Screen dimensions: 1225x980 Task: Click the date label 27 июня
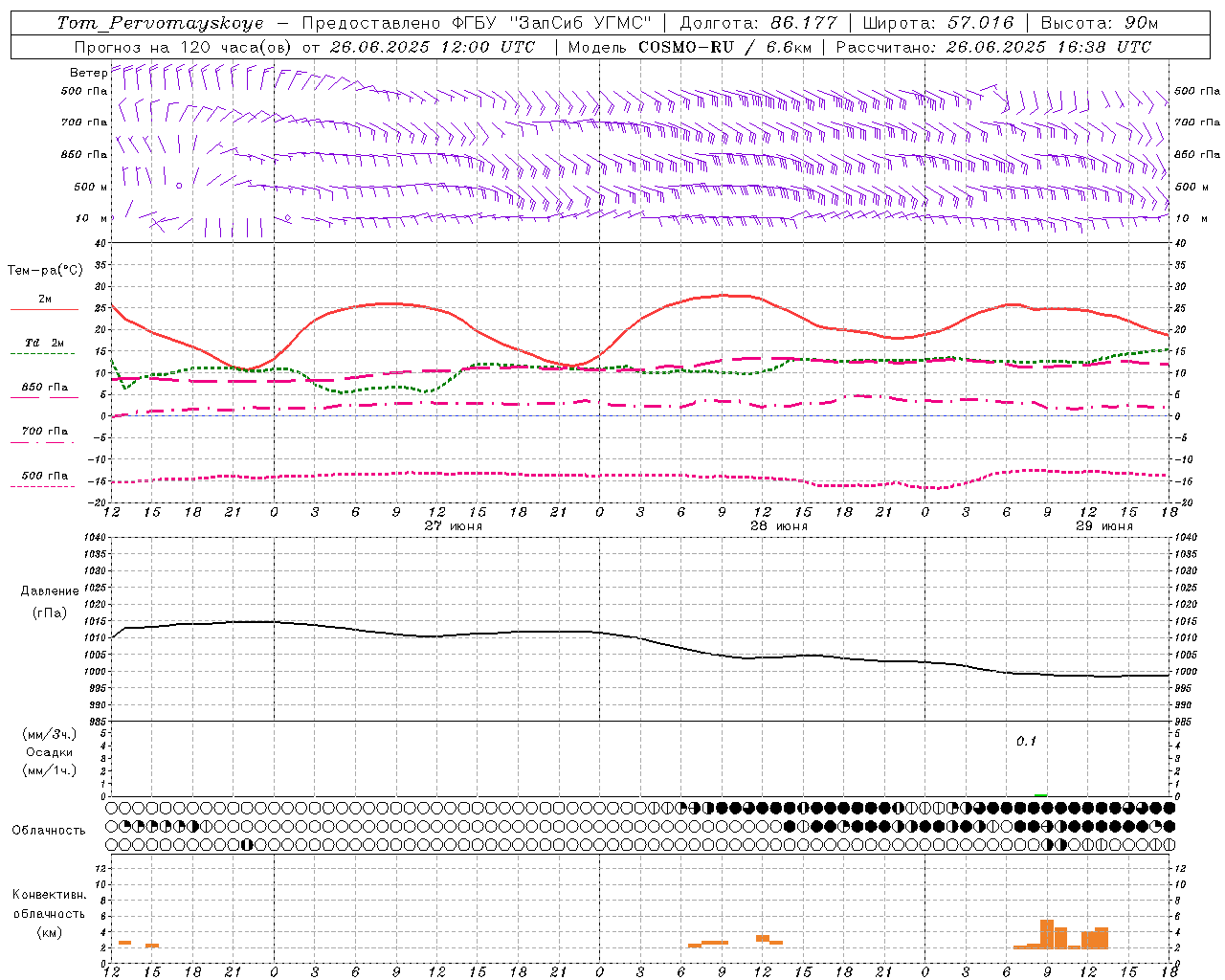[x=454, y=526]
